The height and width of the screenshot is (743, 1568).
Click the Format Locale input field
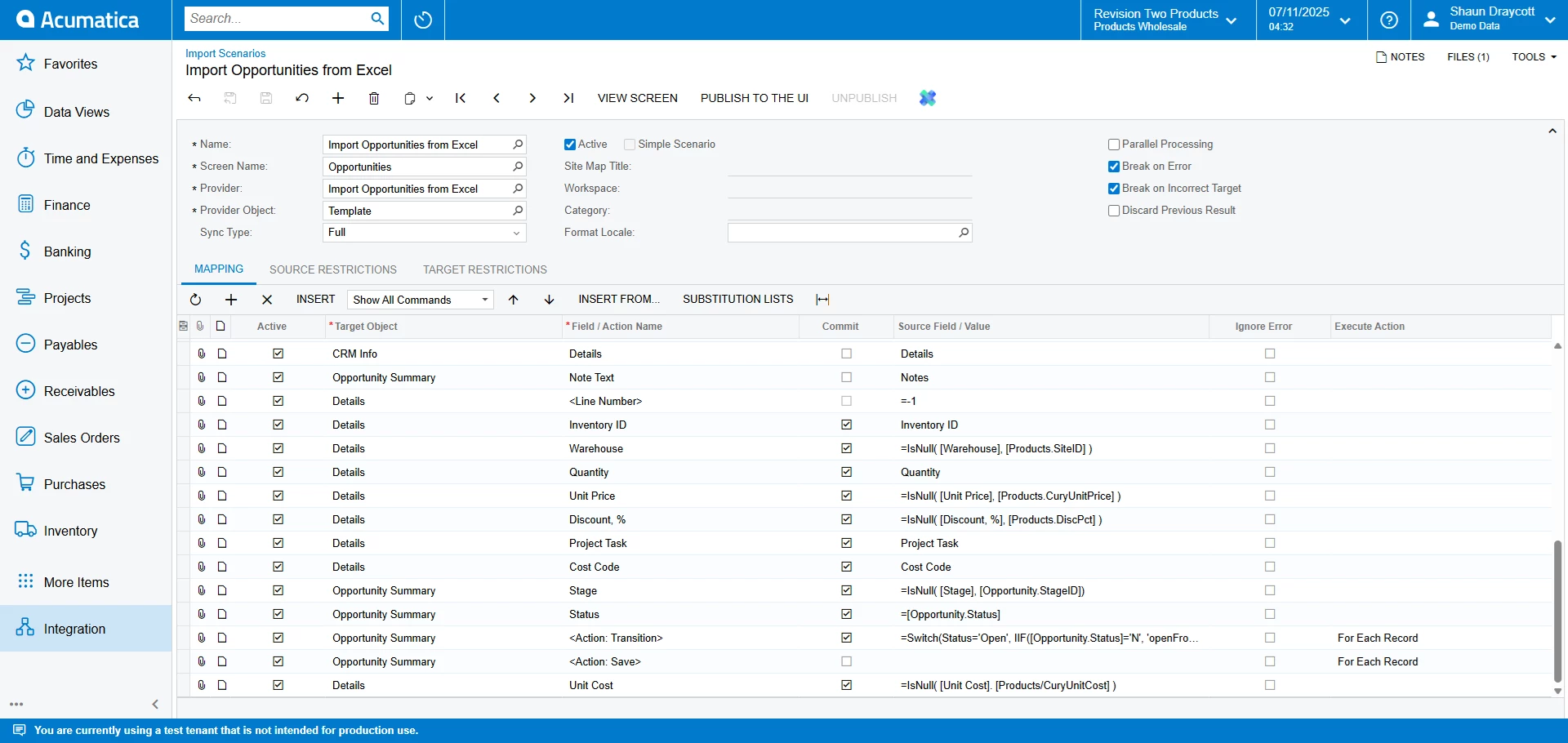coord(850,233)
